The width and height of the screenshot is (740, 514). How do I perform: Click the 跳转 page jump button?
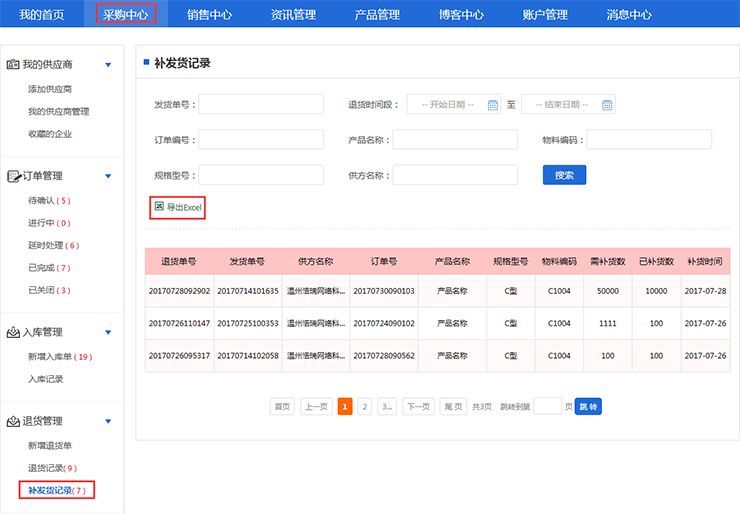coord(588,406)
